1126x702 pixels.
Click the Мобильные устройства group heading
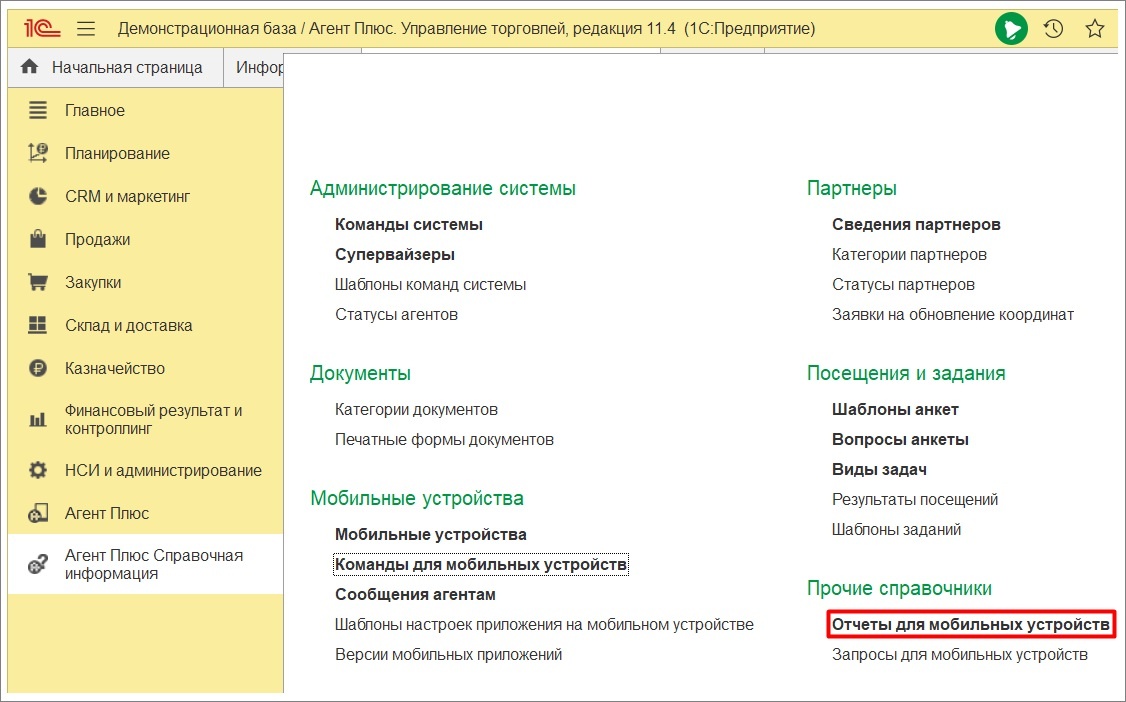(417, 499)
